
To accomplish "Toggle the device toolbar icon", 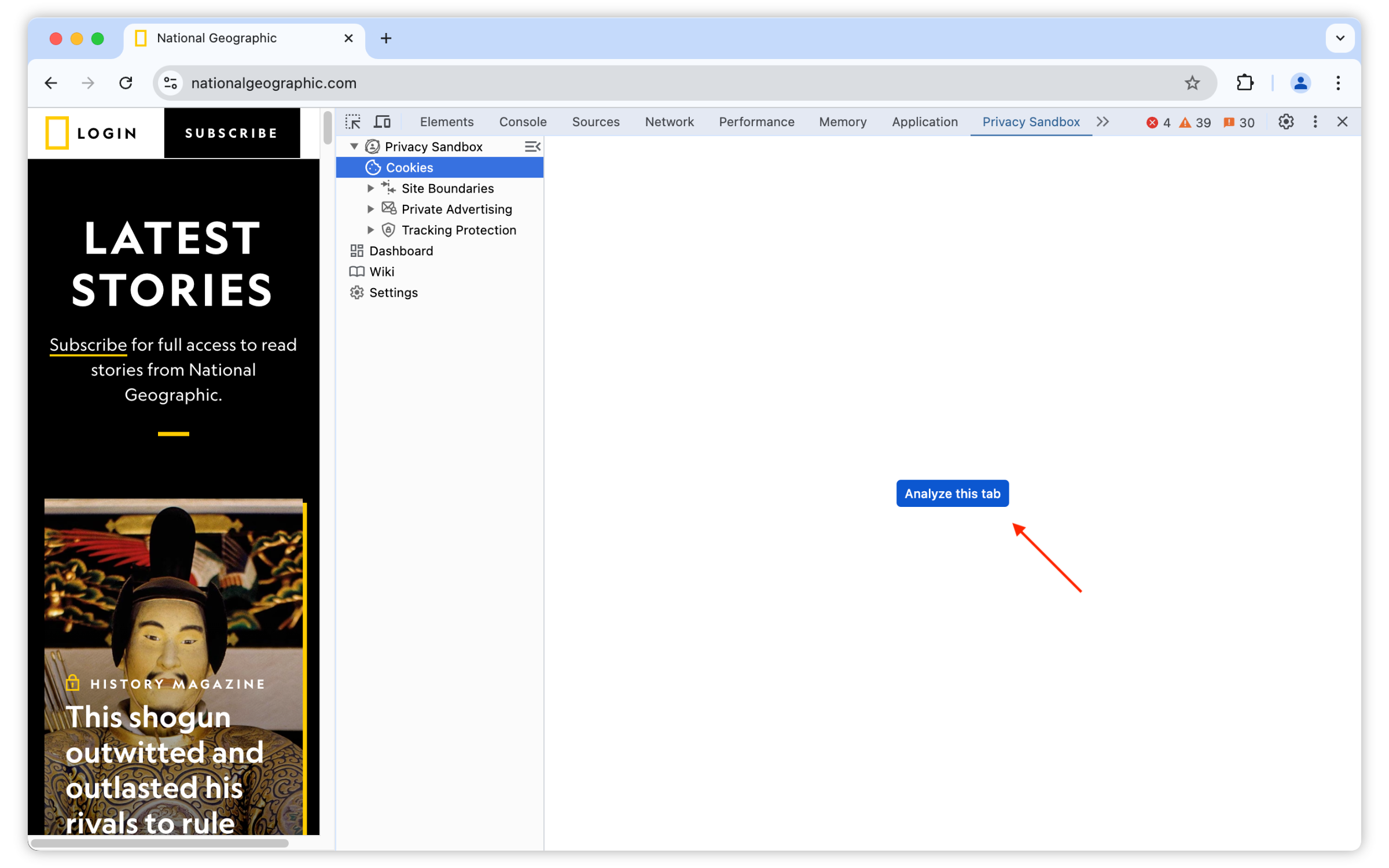I will [x=382, y=122].
